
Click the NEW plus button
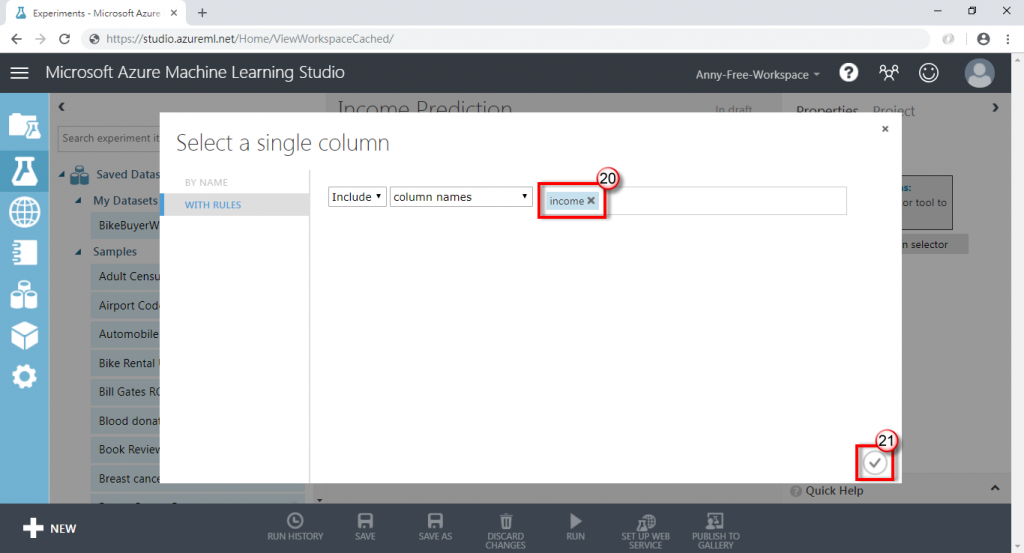tap(50, 528)
